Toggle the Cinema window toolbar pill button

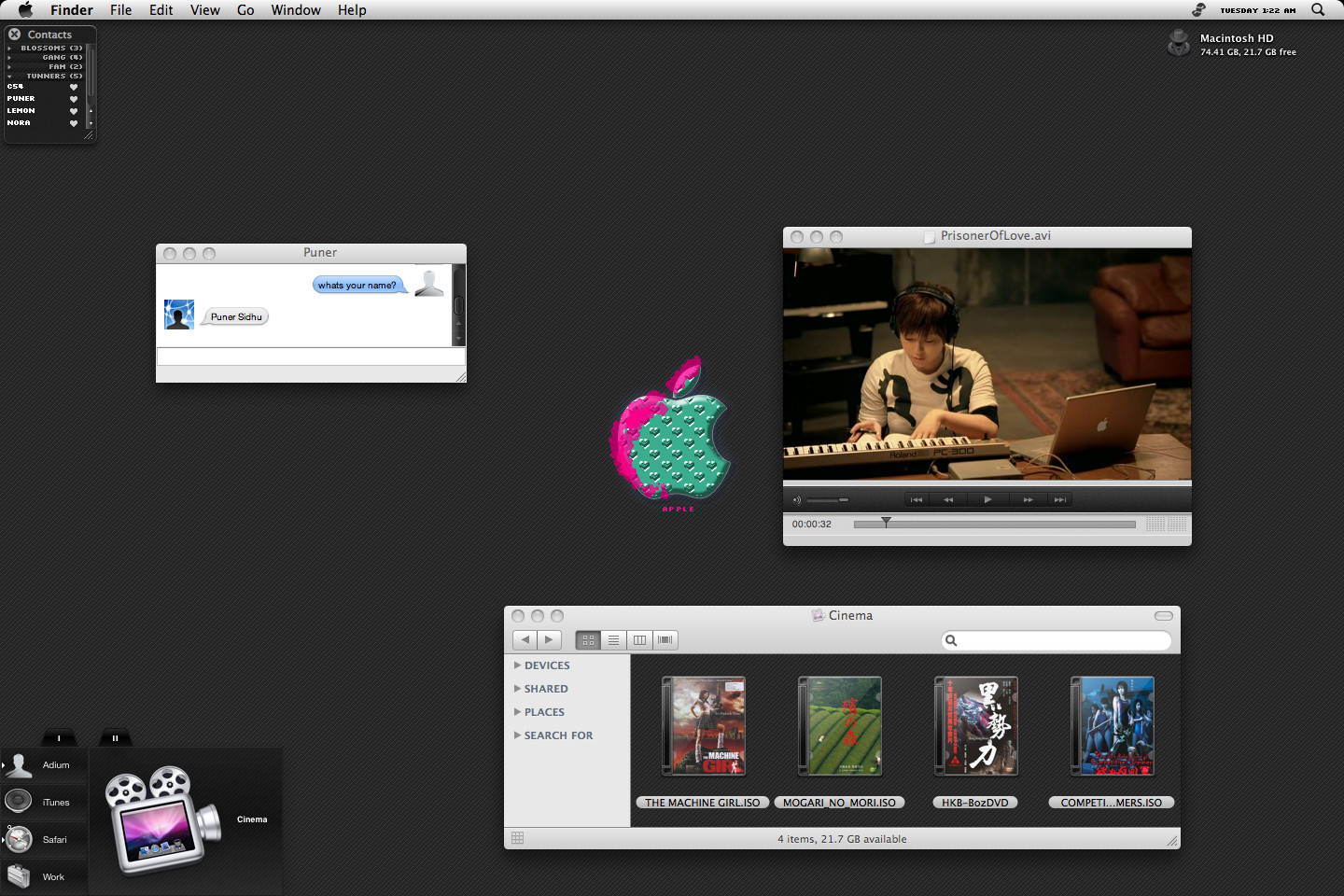(x=1164, y=616)
